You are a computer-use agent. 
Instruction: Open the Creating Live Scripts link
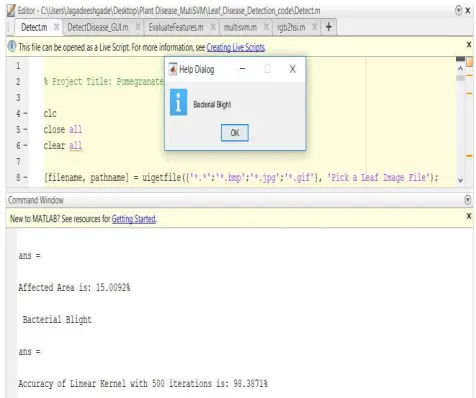pyautogui.click(x=236, y=48)
